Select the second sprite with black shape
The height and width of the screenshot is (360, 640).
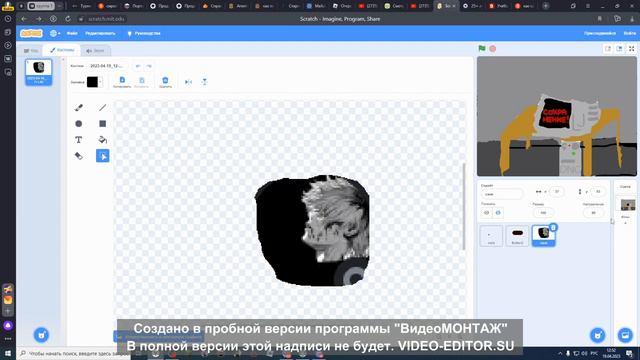click(x=517, y=236)
